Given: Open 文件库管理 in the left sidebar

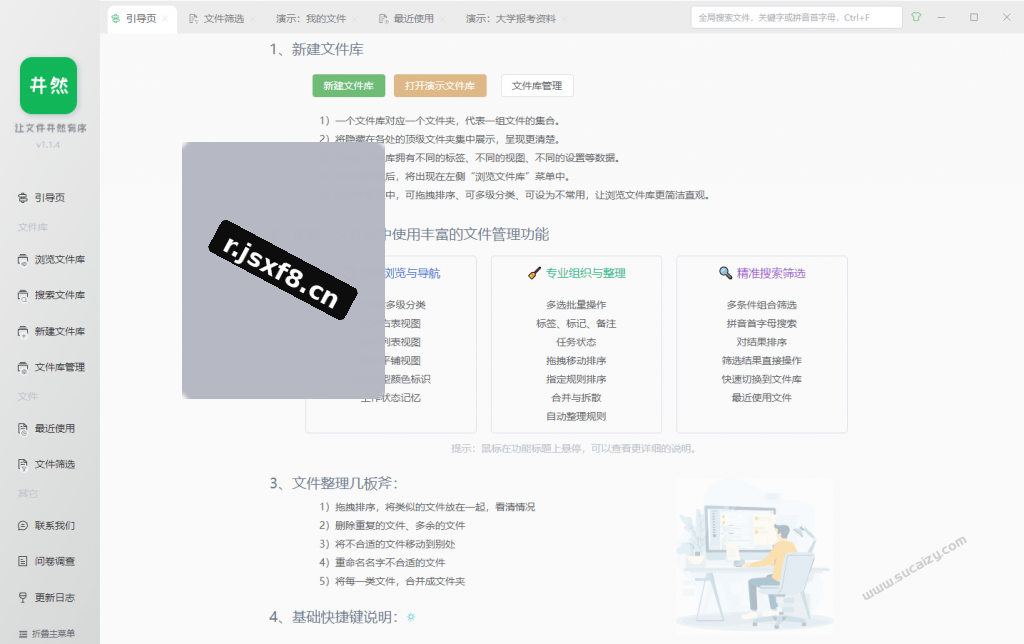Looking at the screenshot, I should [x=51, y=367].
